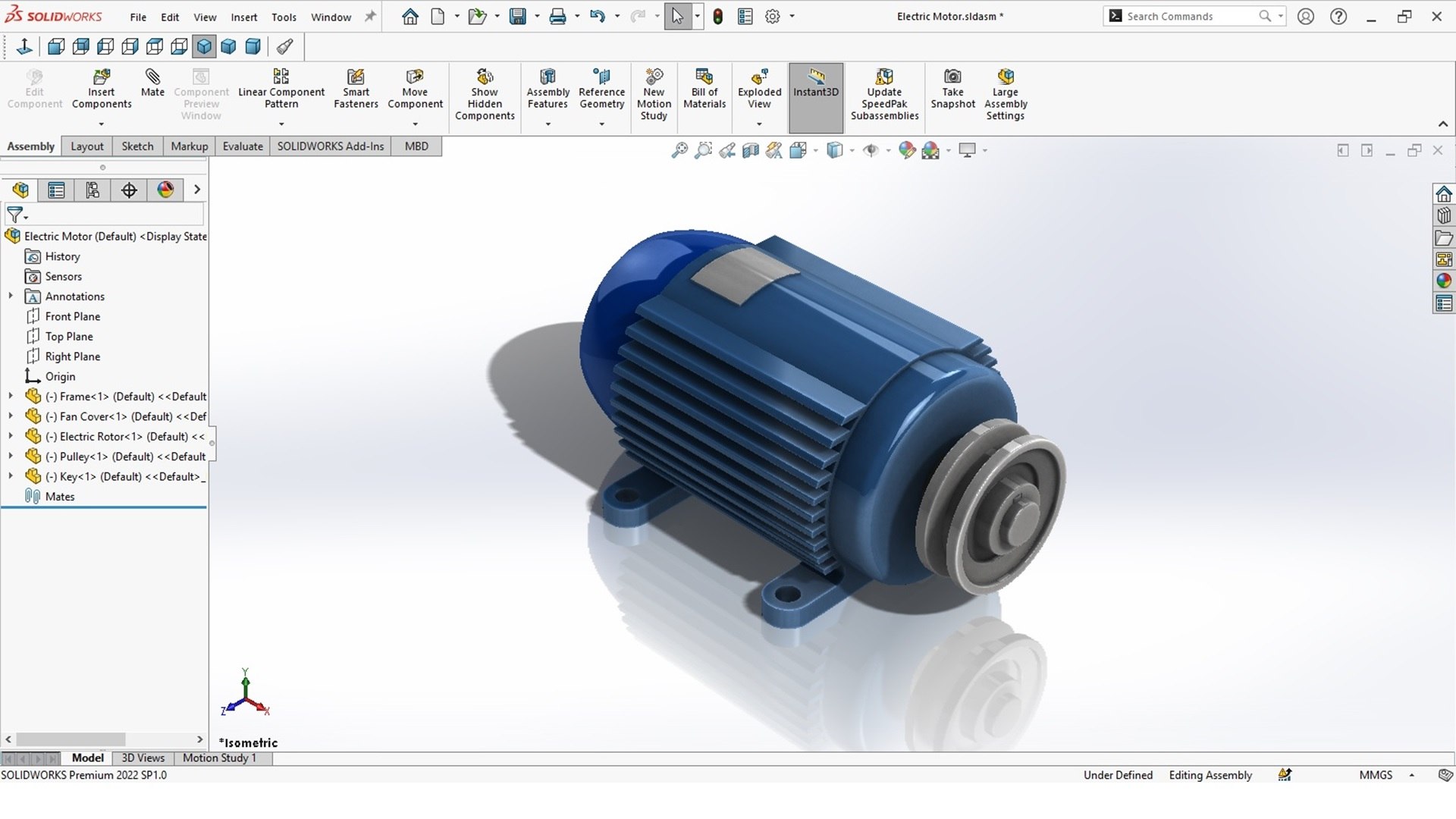Click the Zoom to Fit icon

click(679, 150)
